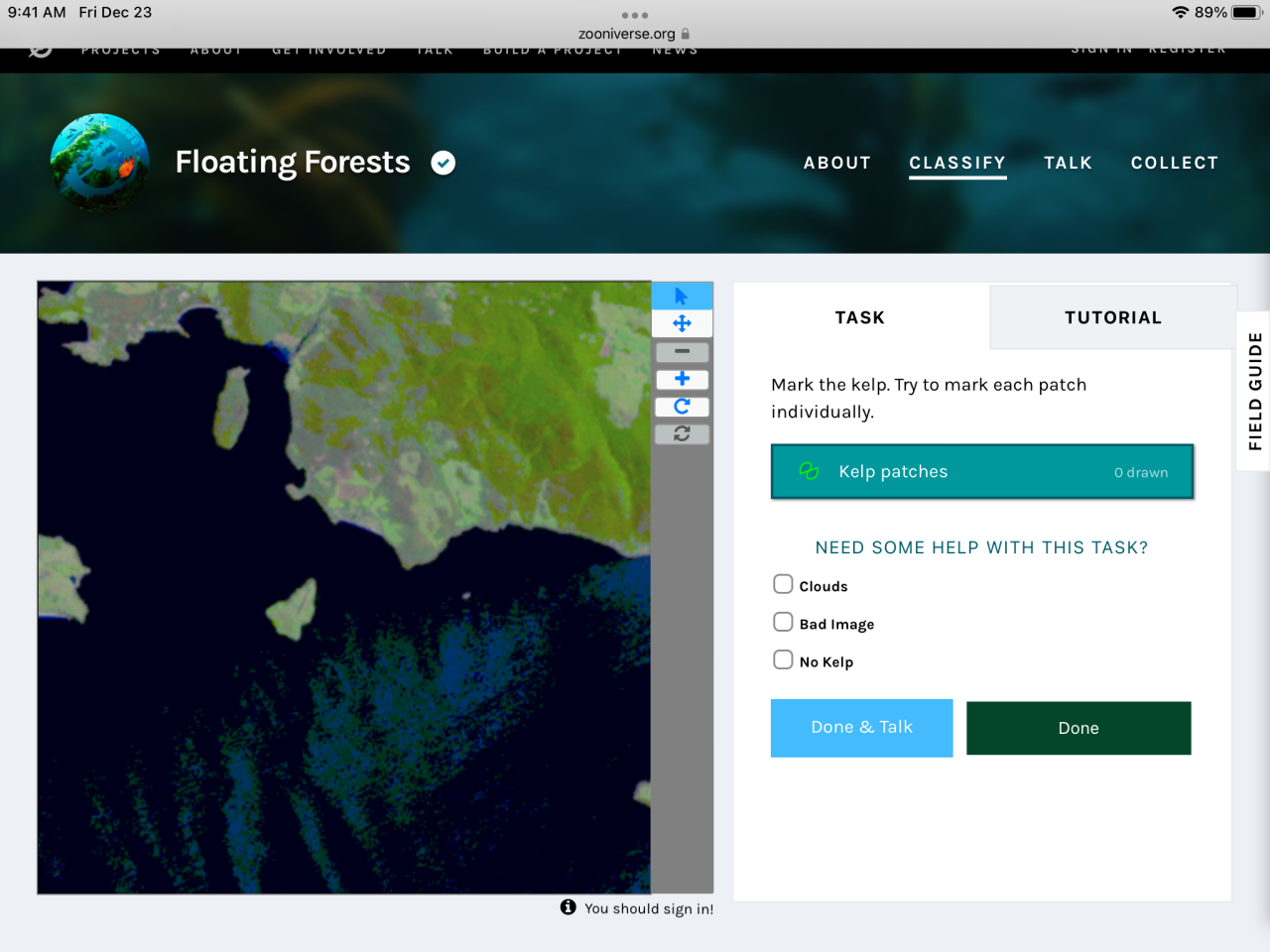This screenshot has width=1270, height=952.
Task: Click the Done & Talk button
Action: pyautogui.click(x=861, y=728)
